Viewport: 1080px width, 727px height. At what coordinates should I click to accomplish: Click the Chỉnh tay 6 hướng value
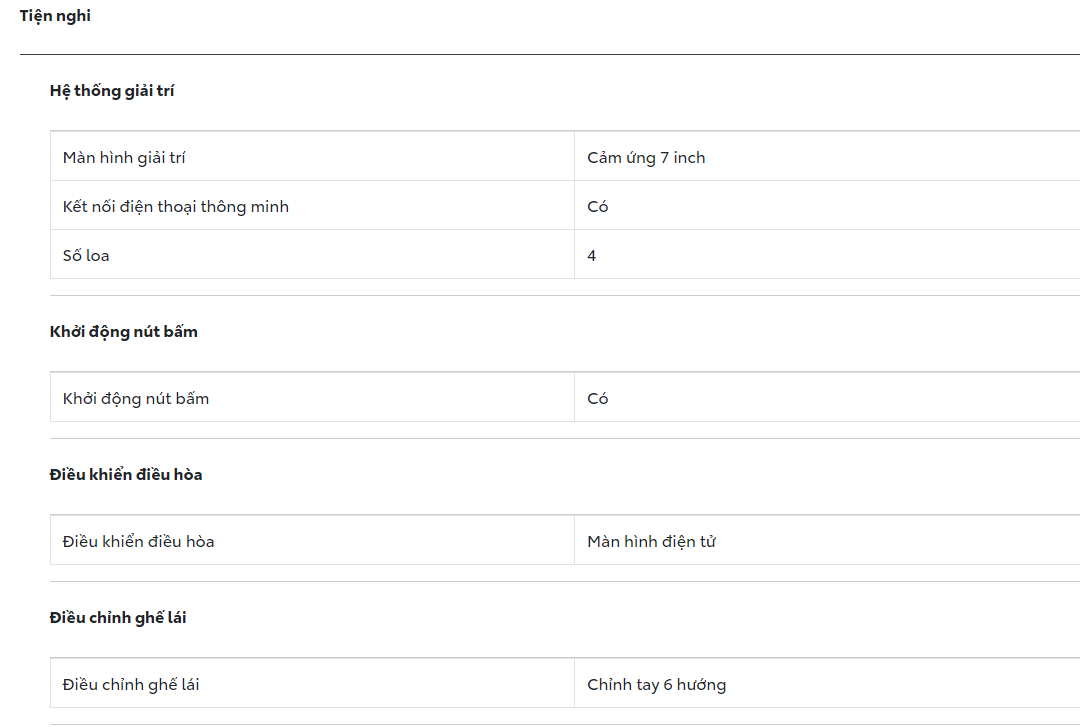[656, 685]
